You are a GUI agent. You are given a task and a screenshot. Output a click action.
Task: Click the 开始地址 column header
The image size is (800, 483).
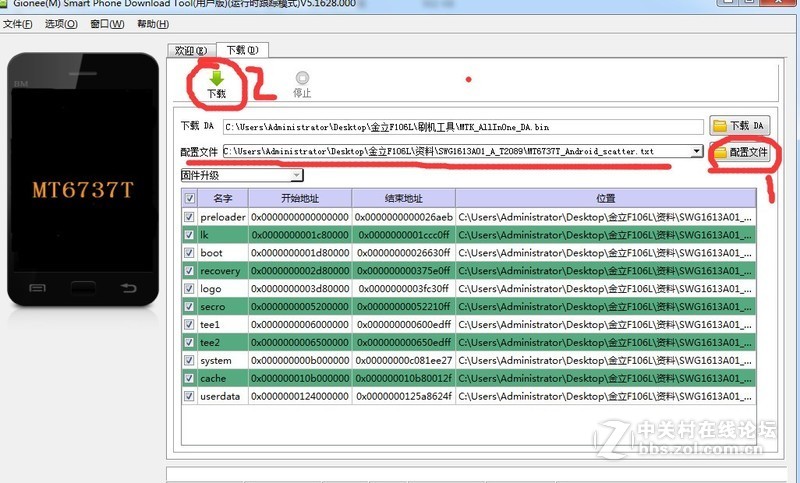click(300, 198)
